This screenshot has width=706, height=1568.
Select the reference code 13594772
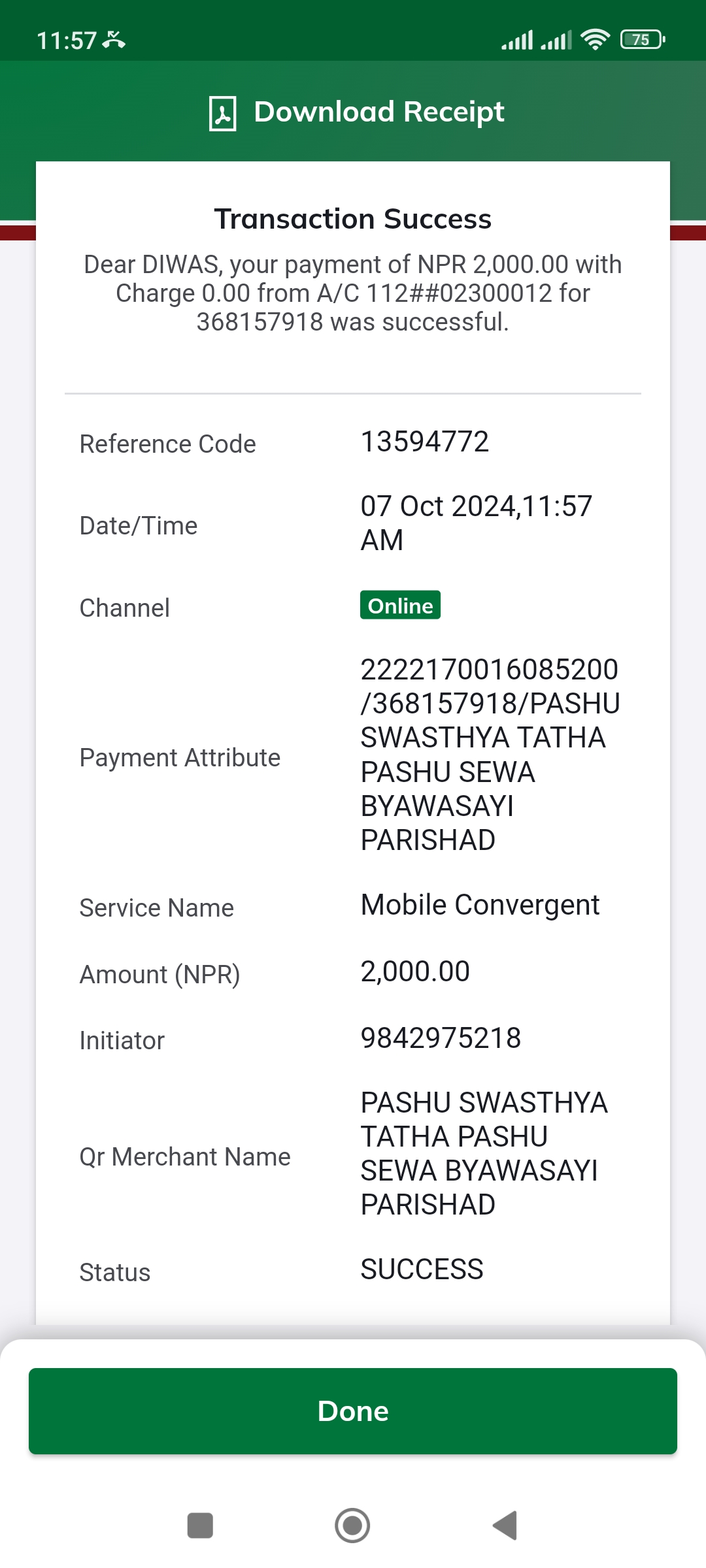(425, 442)
